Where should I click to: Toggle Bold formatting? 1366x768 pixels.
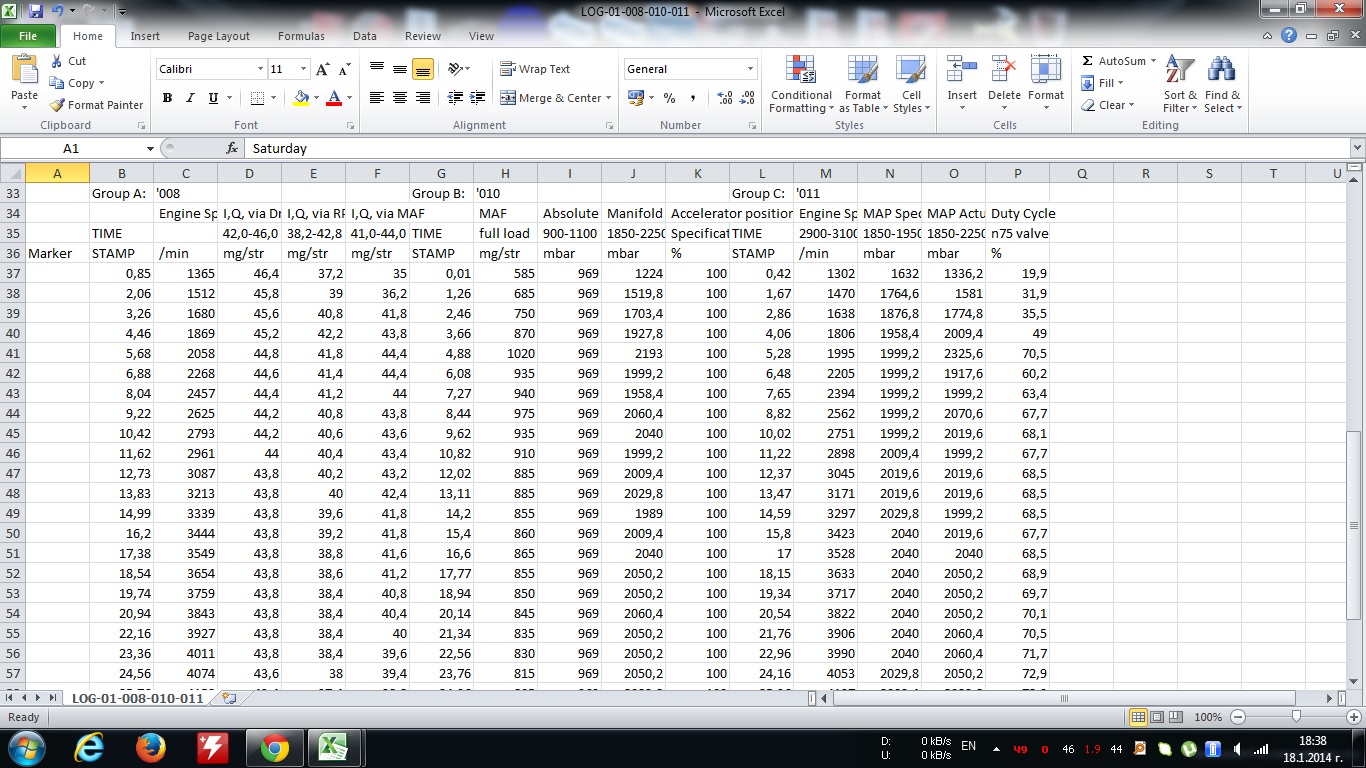tap(167, 98)
